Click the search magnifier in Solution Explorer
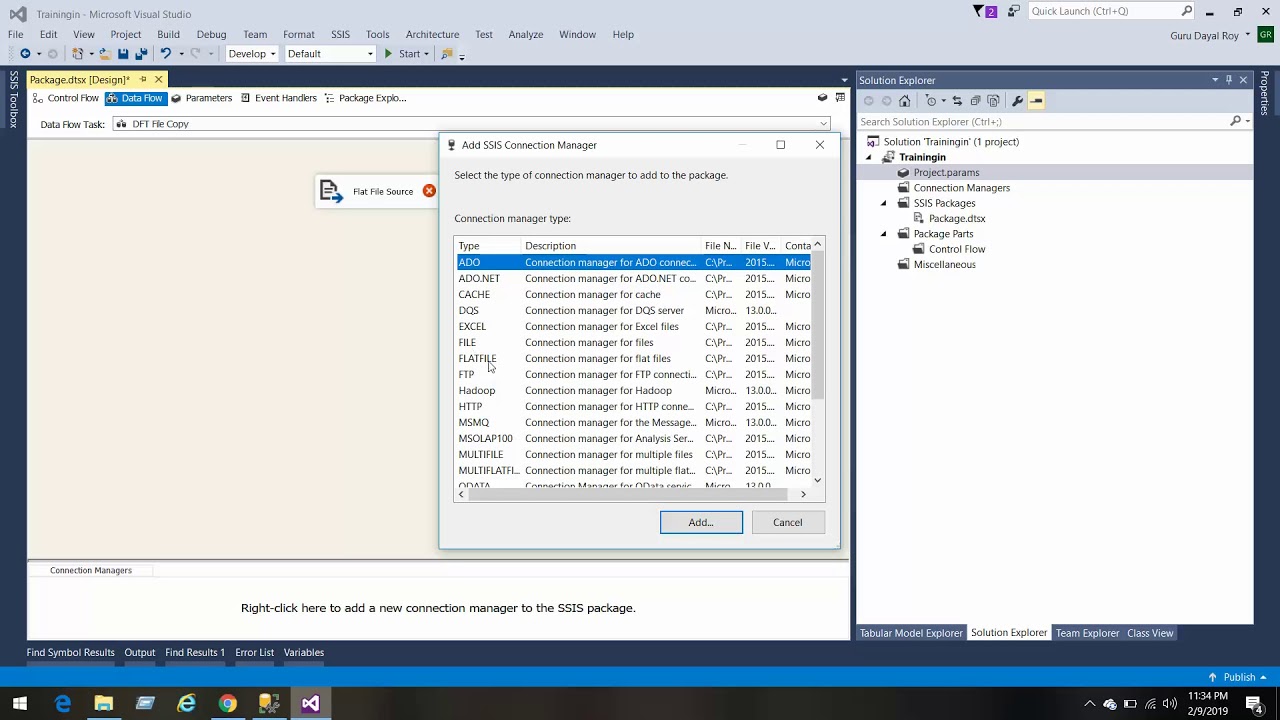1280x720 pixels. point(1235,121)
